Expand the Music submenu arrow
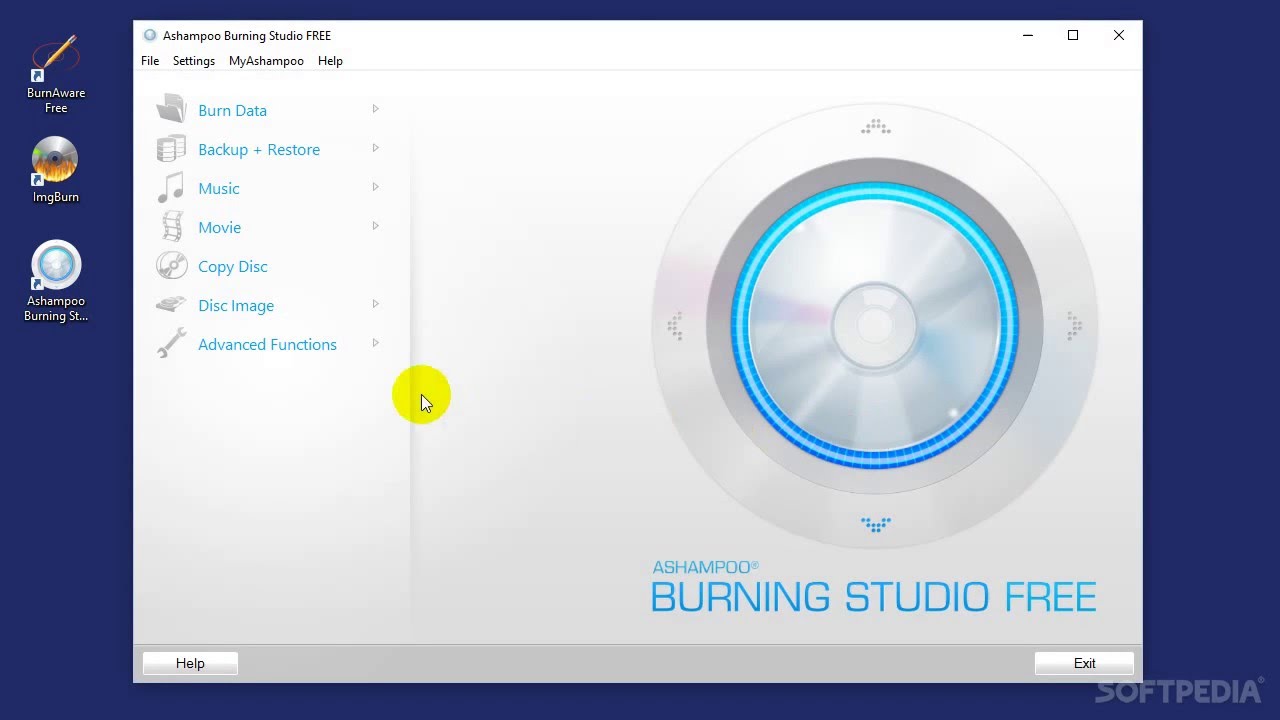The image size is (1280, 720). 376,187
